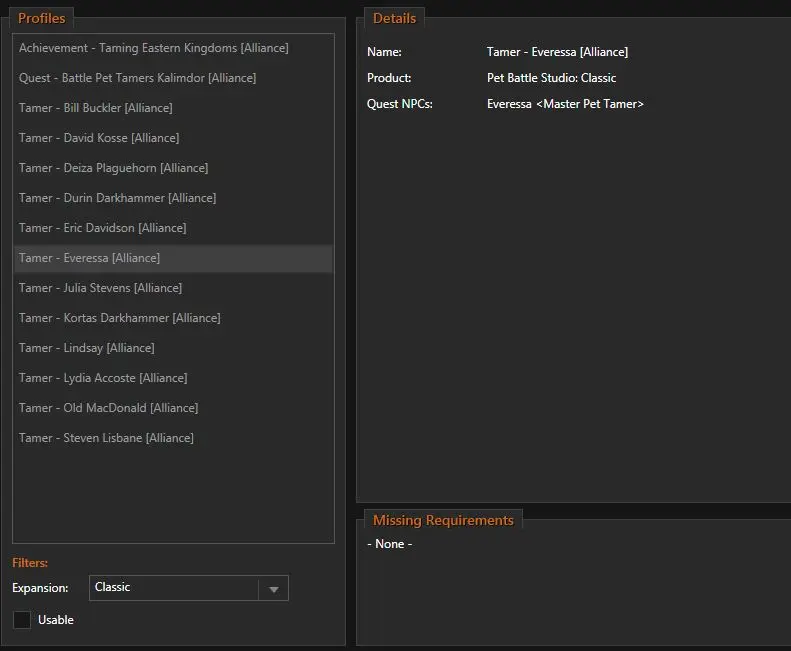The width and height of the screenshot is (791, 651).
Task: Select Achievement - Taming Eastern Kingdoms profile
Action: tap(173, 48)
